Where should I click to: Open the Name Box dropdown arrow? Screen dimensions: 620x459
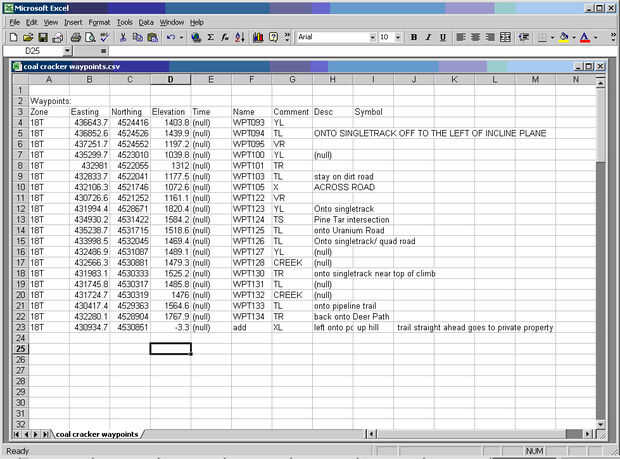67,51
